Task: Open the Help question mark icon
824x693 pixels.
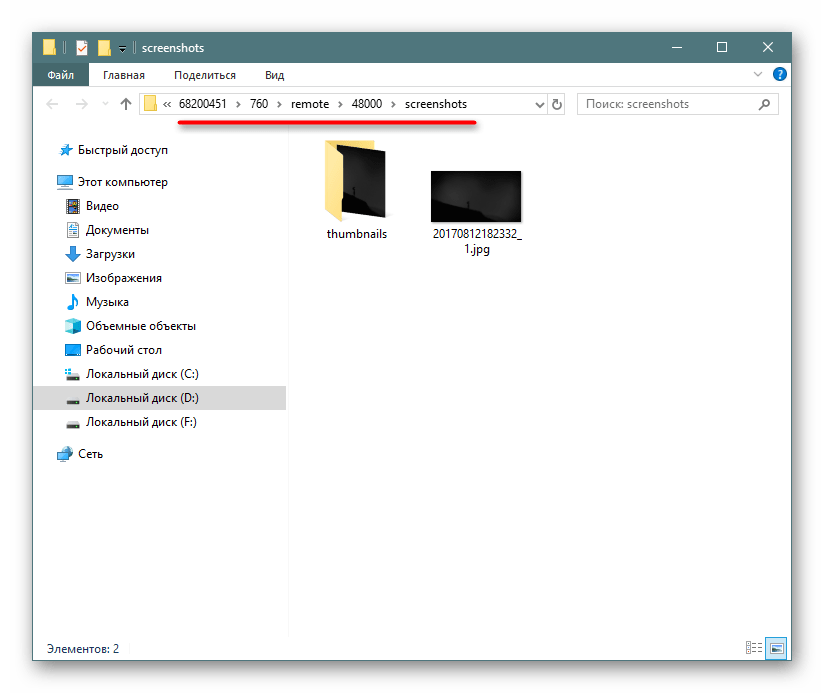Action: (781, 75)
